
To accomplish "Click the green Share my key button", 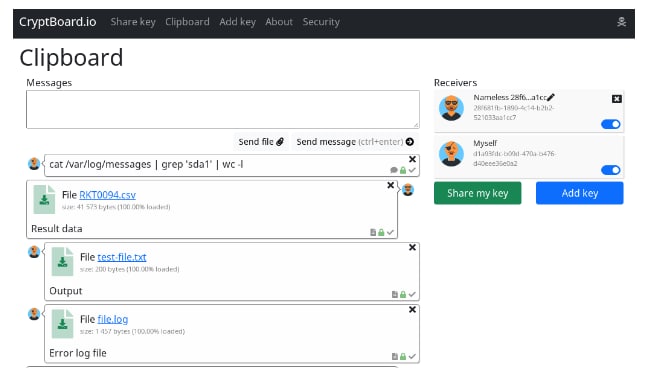I will coord(477,193).
